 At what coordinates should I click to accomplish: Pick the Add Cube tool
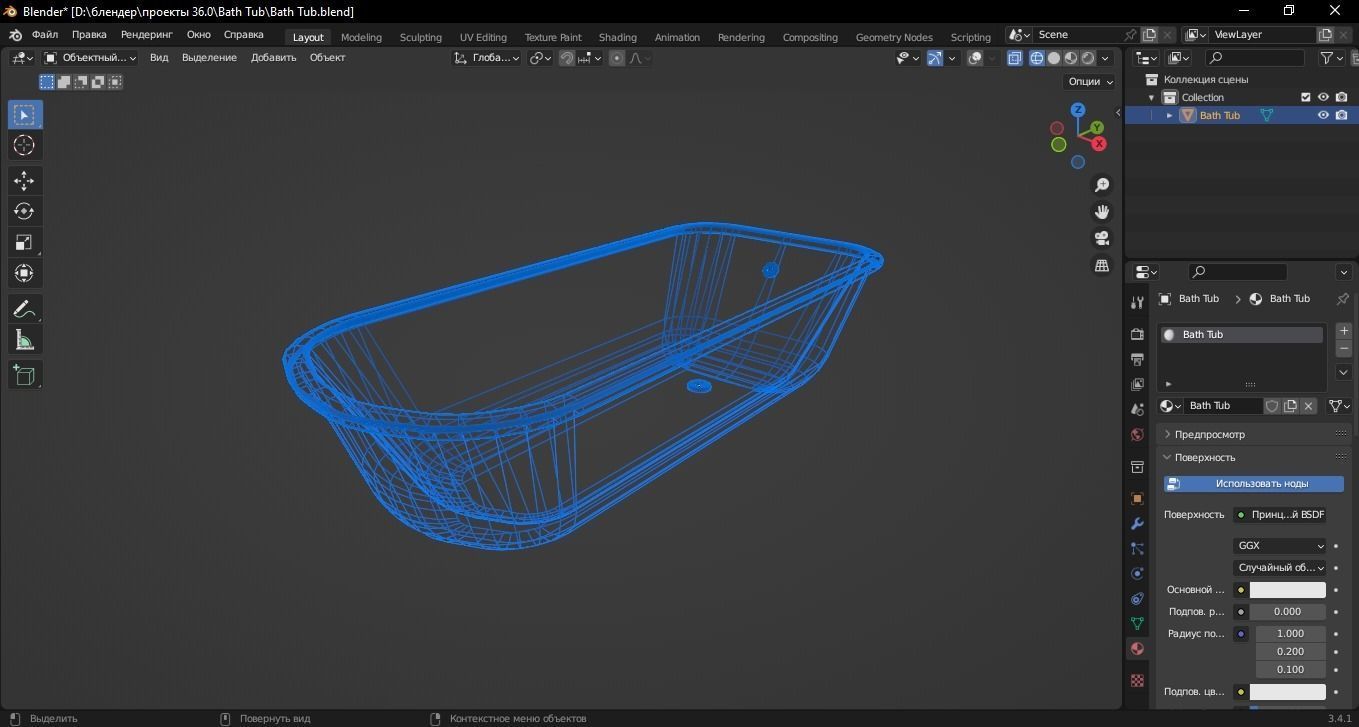click(x=25, y=375)
